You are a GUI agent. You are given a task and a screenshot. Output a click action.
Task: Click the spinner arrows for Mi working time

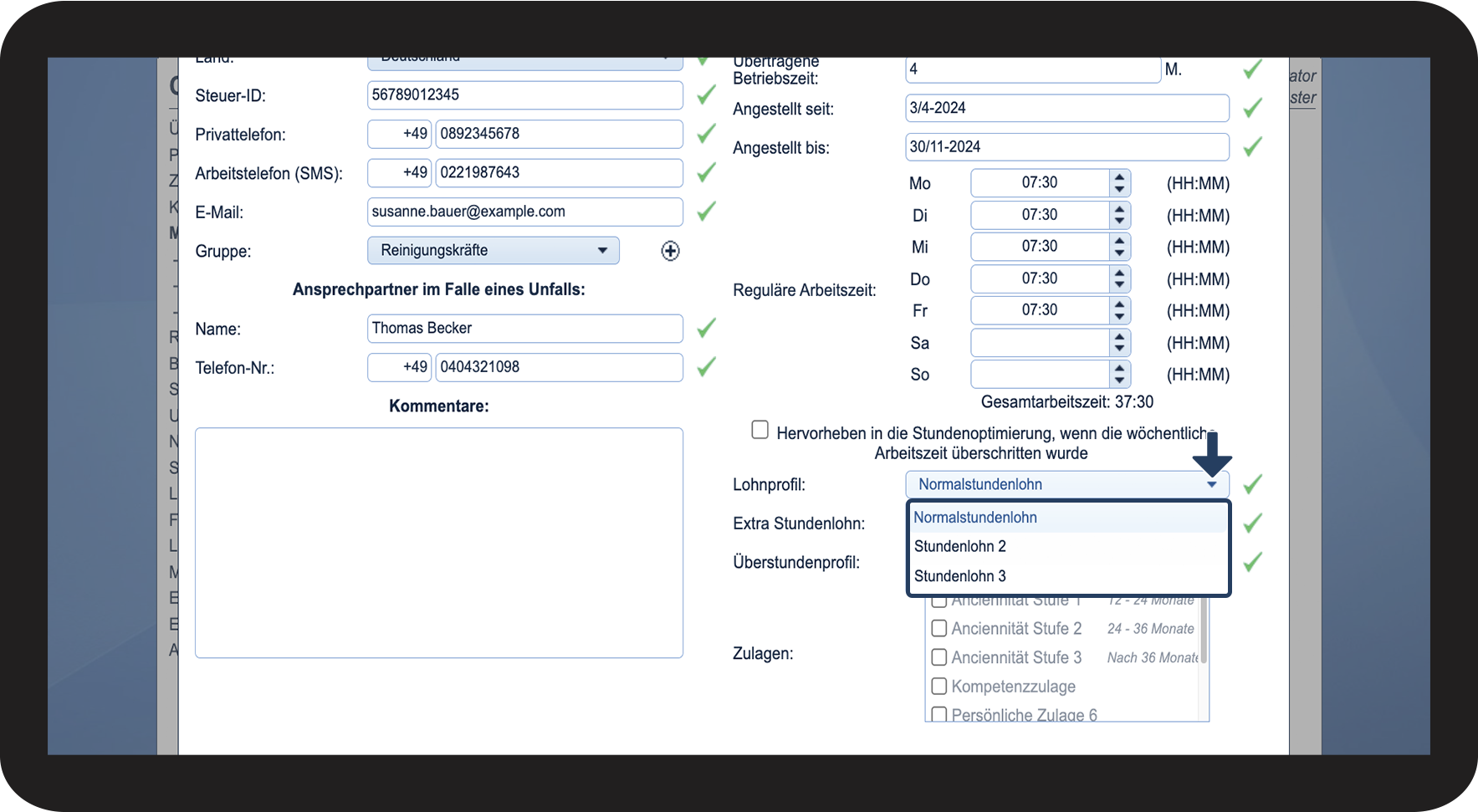(1119, 247)
